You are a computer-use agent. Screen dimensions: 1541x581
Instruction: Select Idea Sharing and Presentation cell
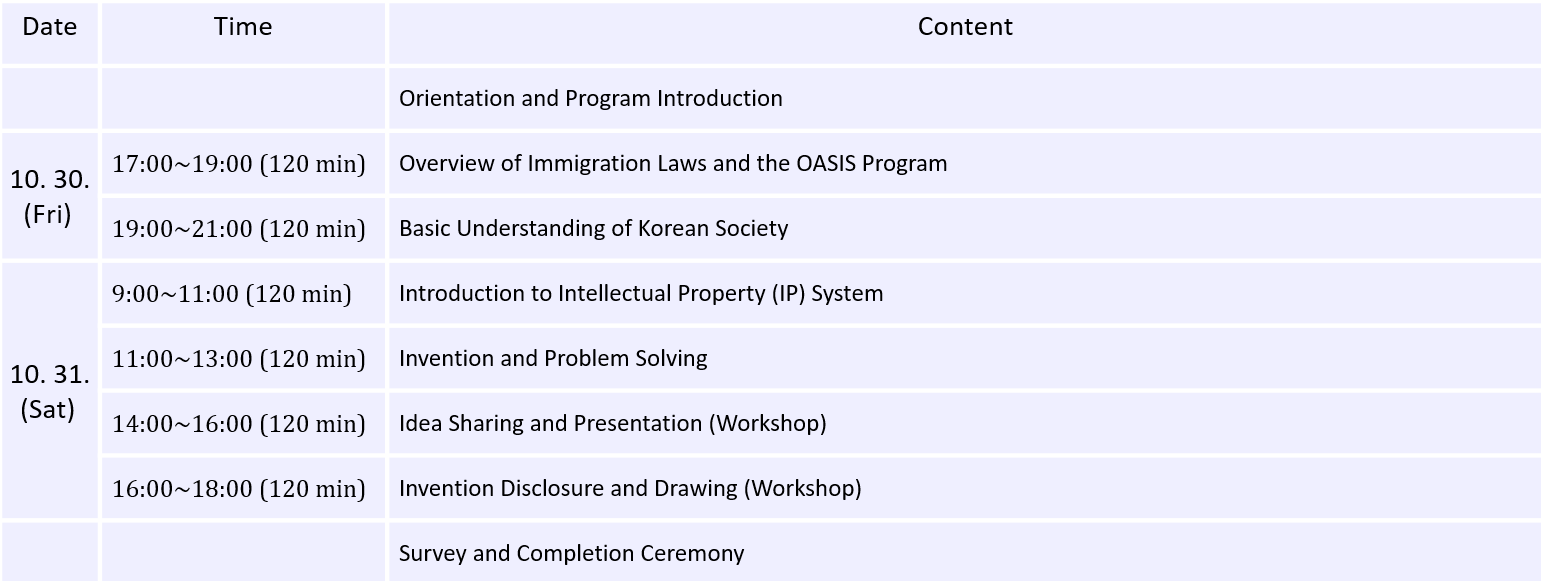612,423
